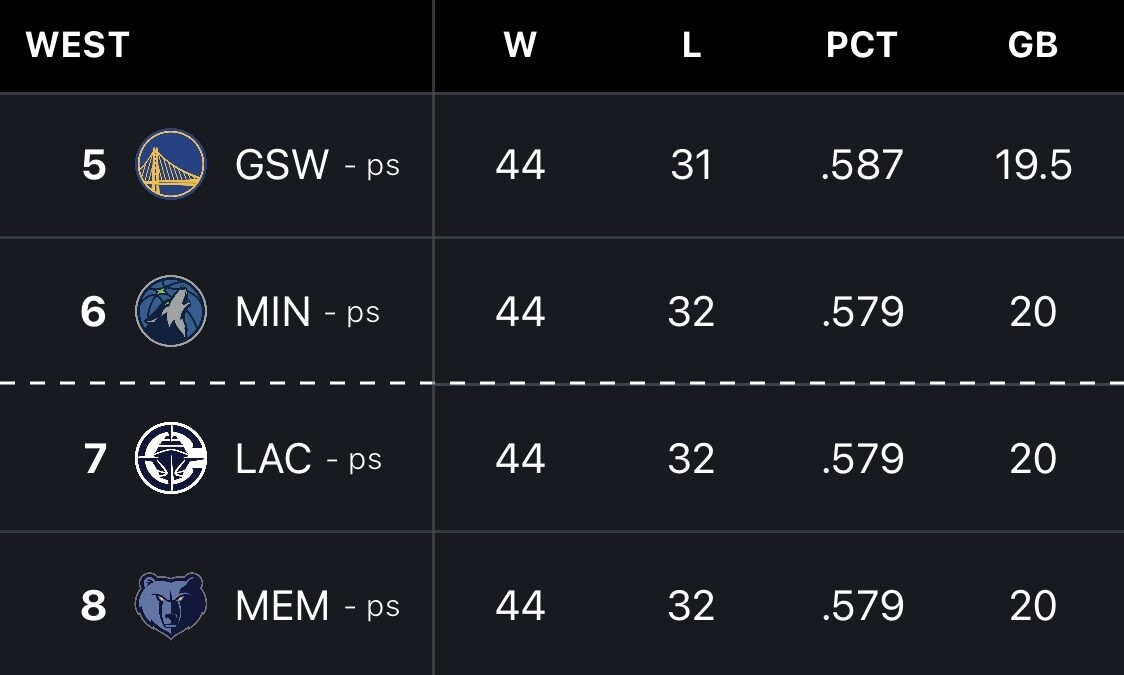Select the MEM team name
The image size is (1124, 675).
[x=282, y=606]
